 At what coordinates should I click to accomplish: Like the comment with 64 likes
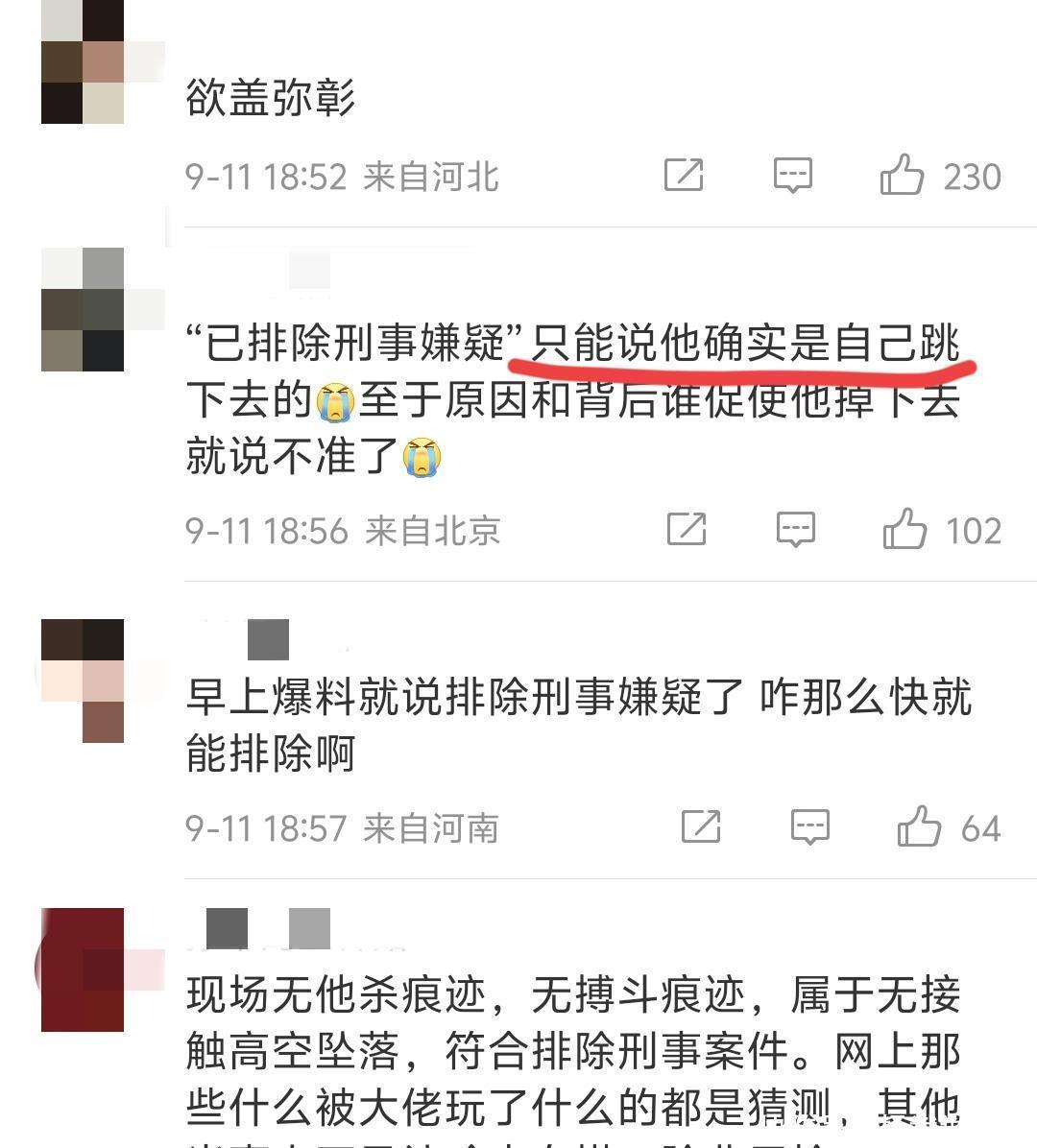(919, 825)
